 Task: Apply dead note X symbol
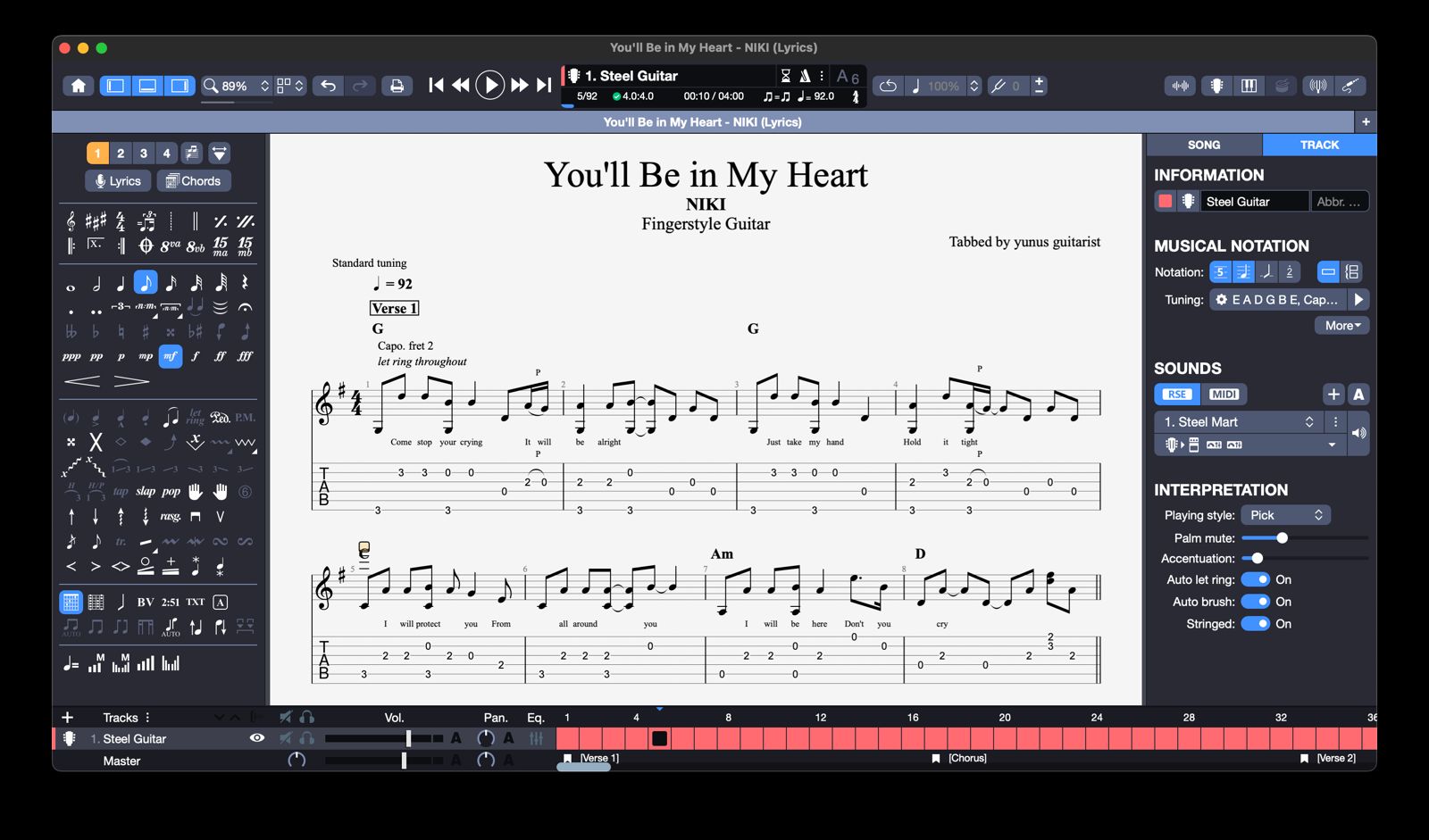point(96,442)
